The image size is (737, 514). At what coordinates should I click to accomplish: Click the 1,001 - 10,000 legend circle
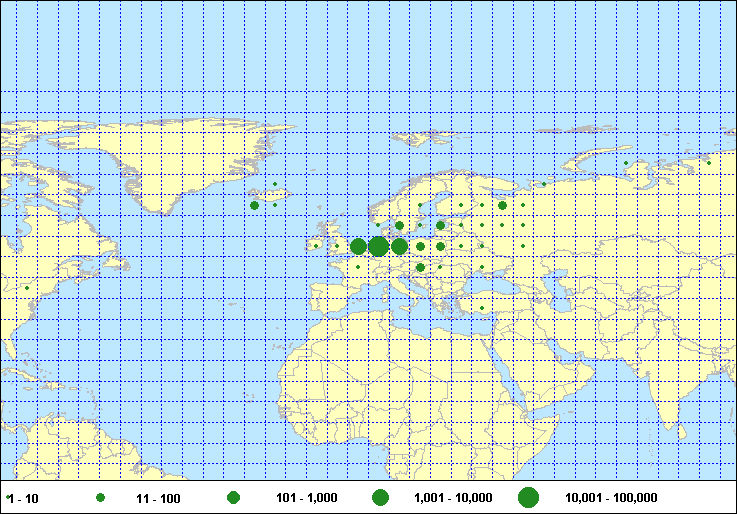click(x=380, y=497)
